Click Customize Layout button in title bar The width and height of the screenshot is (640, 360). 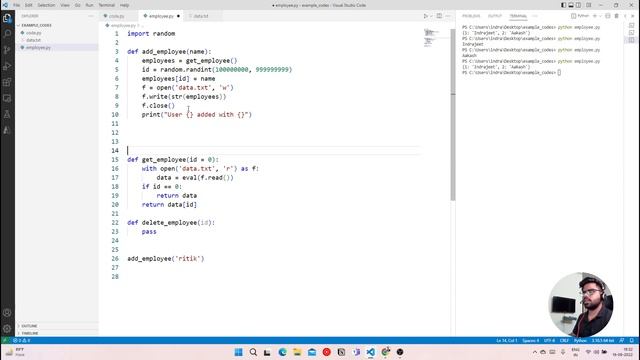pyautogui.click(x=589, y=5)
